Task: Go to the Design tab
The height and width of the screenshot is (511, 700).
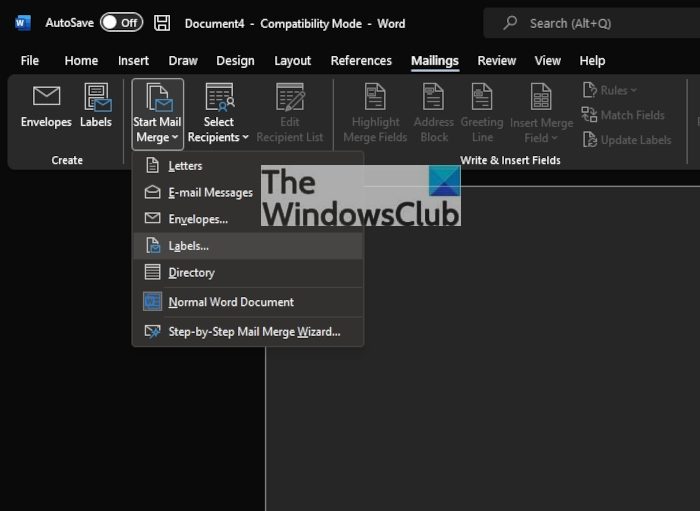Action: [235, 61]
